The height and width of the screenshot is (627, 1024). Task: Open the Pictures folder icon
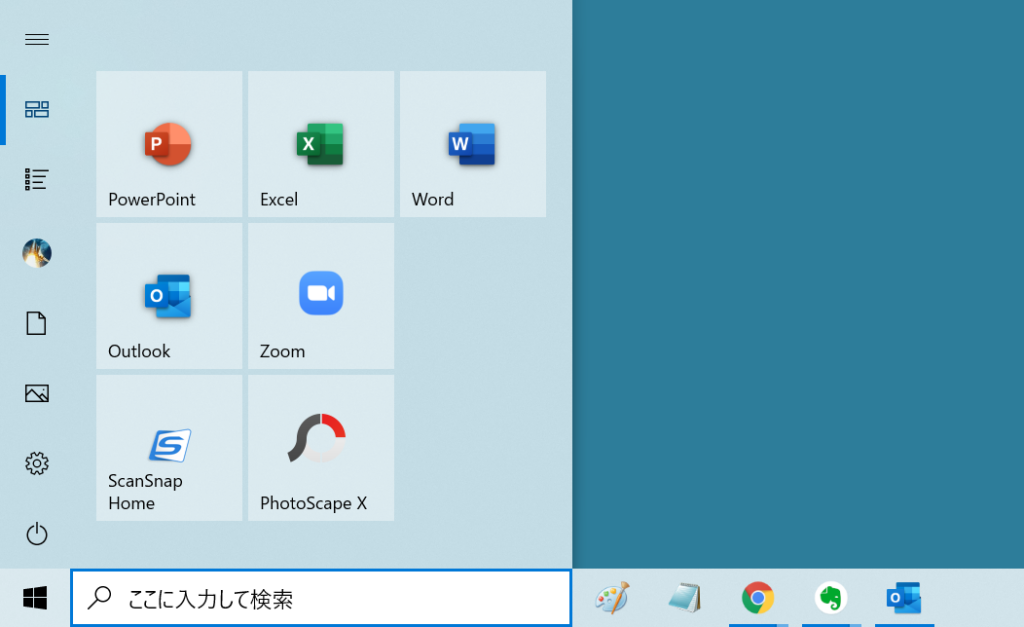tap(37, 393)
